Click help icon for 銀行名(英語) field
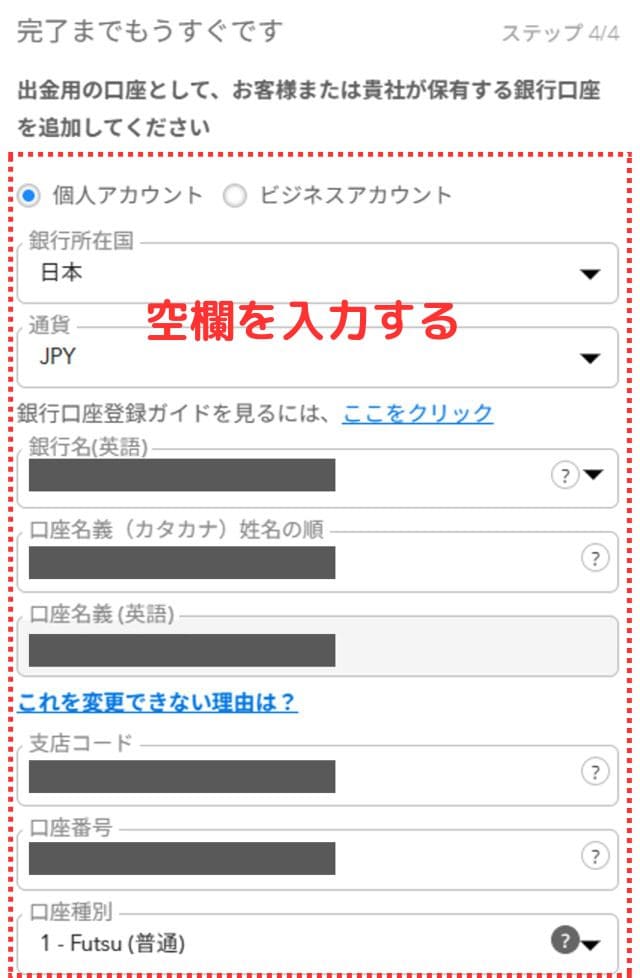Viewport: 640px width, 978px height. 565,476
